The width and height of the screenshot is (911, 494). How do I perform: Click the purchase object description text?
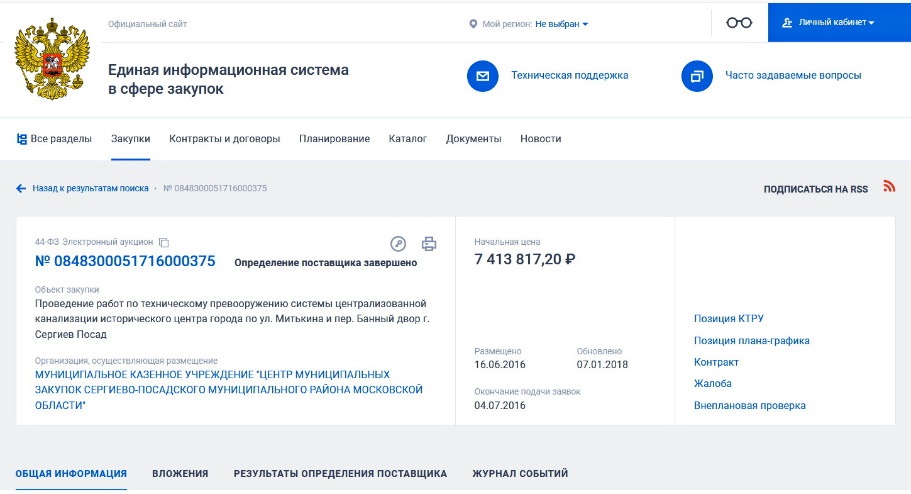(232, 319)
